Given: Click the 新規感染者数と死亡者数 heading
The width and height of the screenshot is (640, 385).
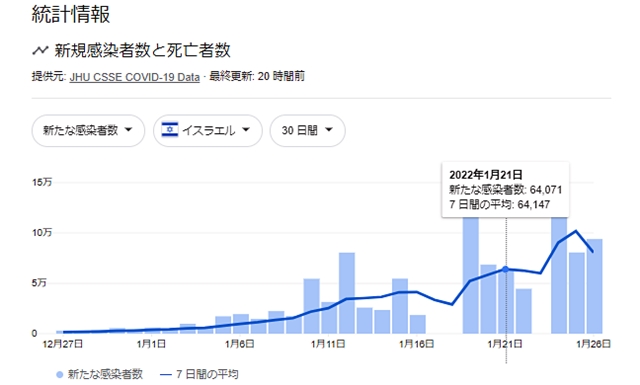Looking at the screenshot, I should pyautogui.click(x=142, y=51).
